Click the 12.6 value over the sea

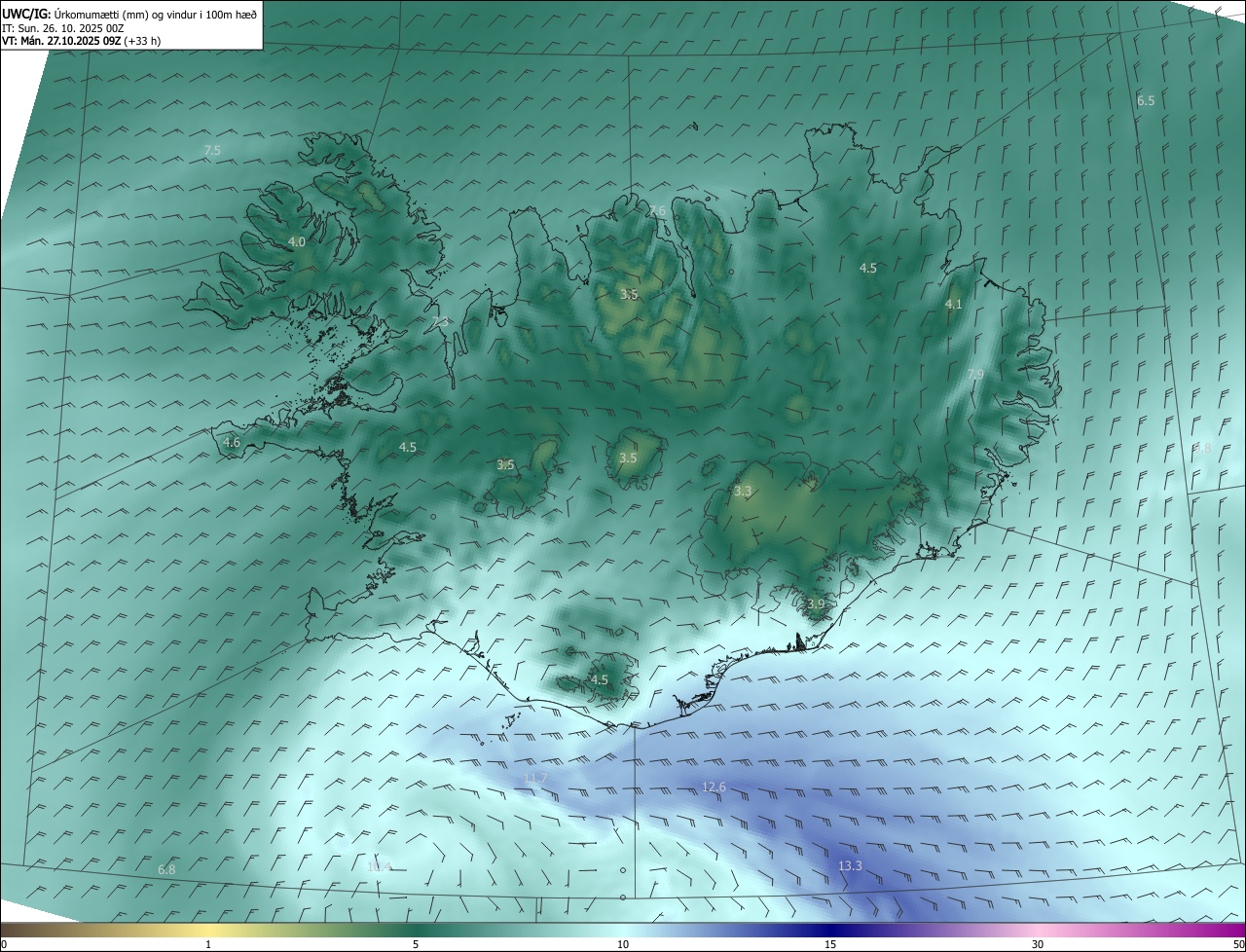tap(715, 787)
